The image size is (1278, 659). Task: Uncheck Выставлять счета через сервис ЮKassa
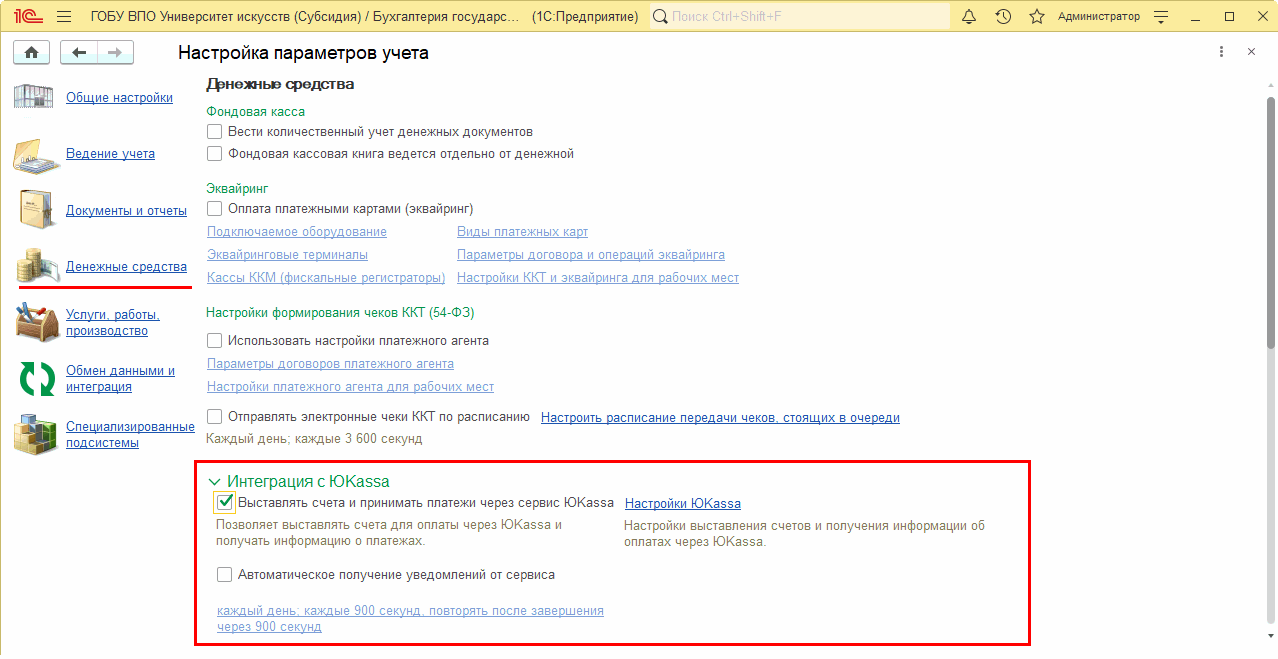click(x=225, y=502)
